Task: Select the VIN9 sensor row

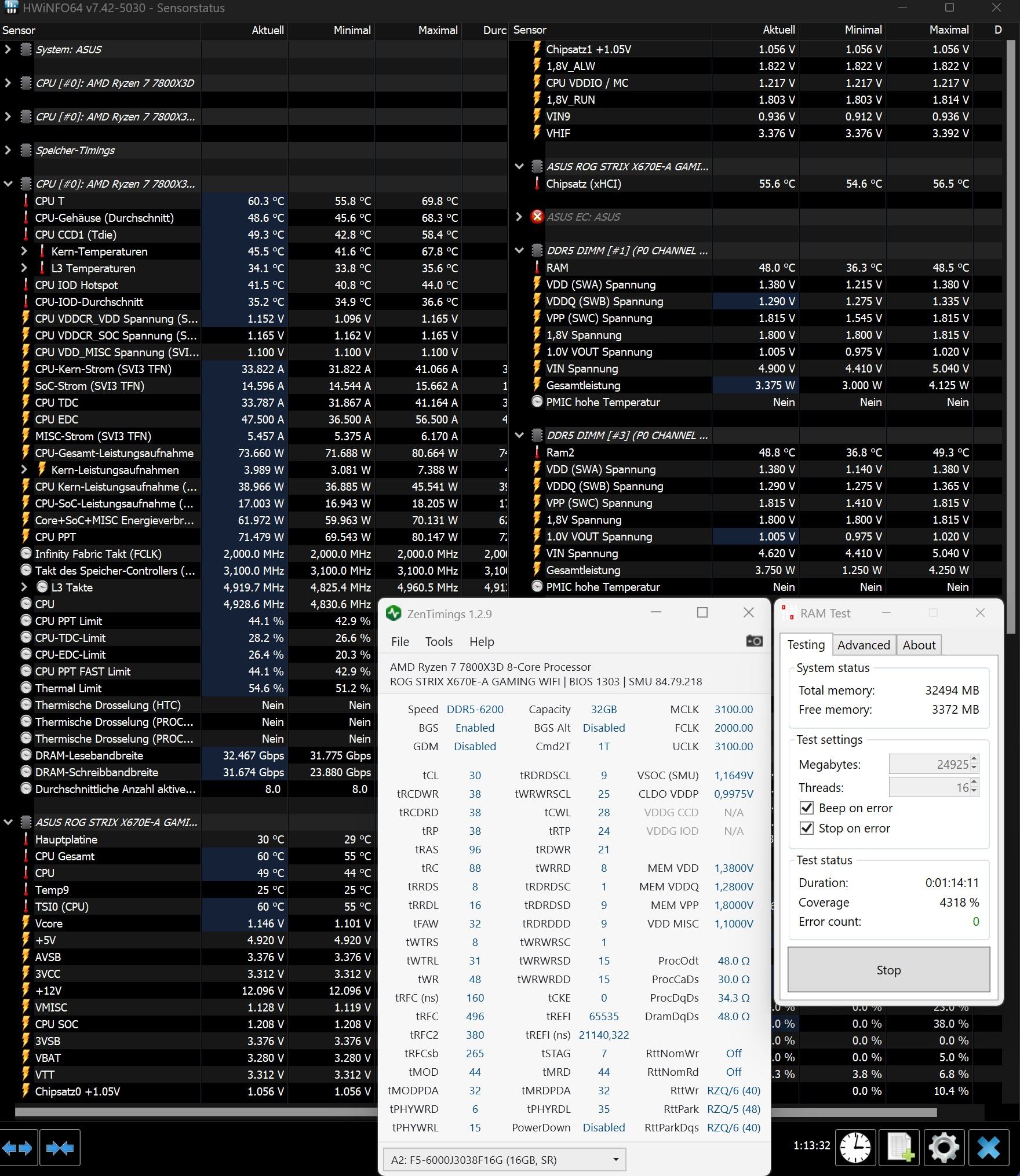Action: [x=756, y=116]
